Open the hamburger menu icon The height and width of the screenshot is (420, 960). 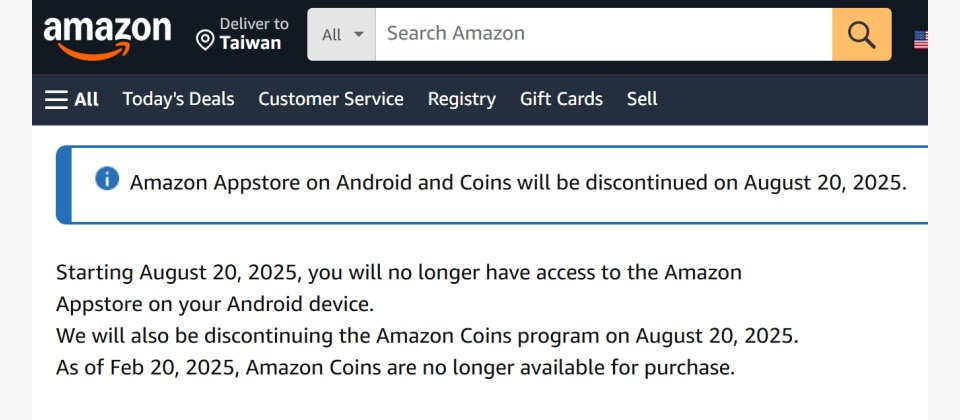[56, 99]
